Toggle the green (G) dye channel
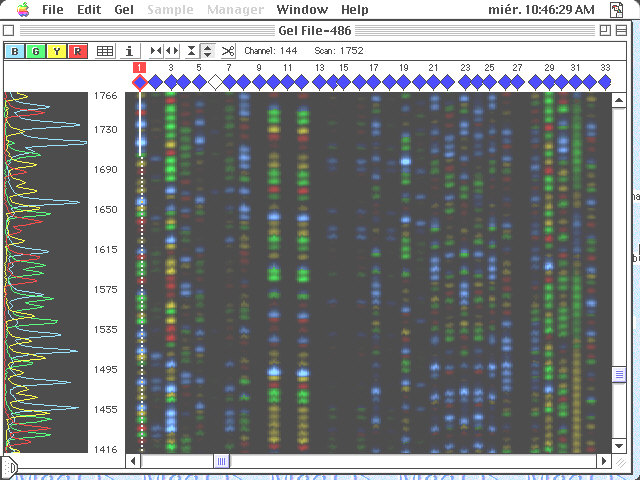640x480 pixels. 36,51
